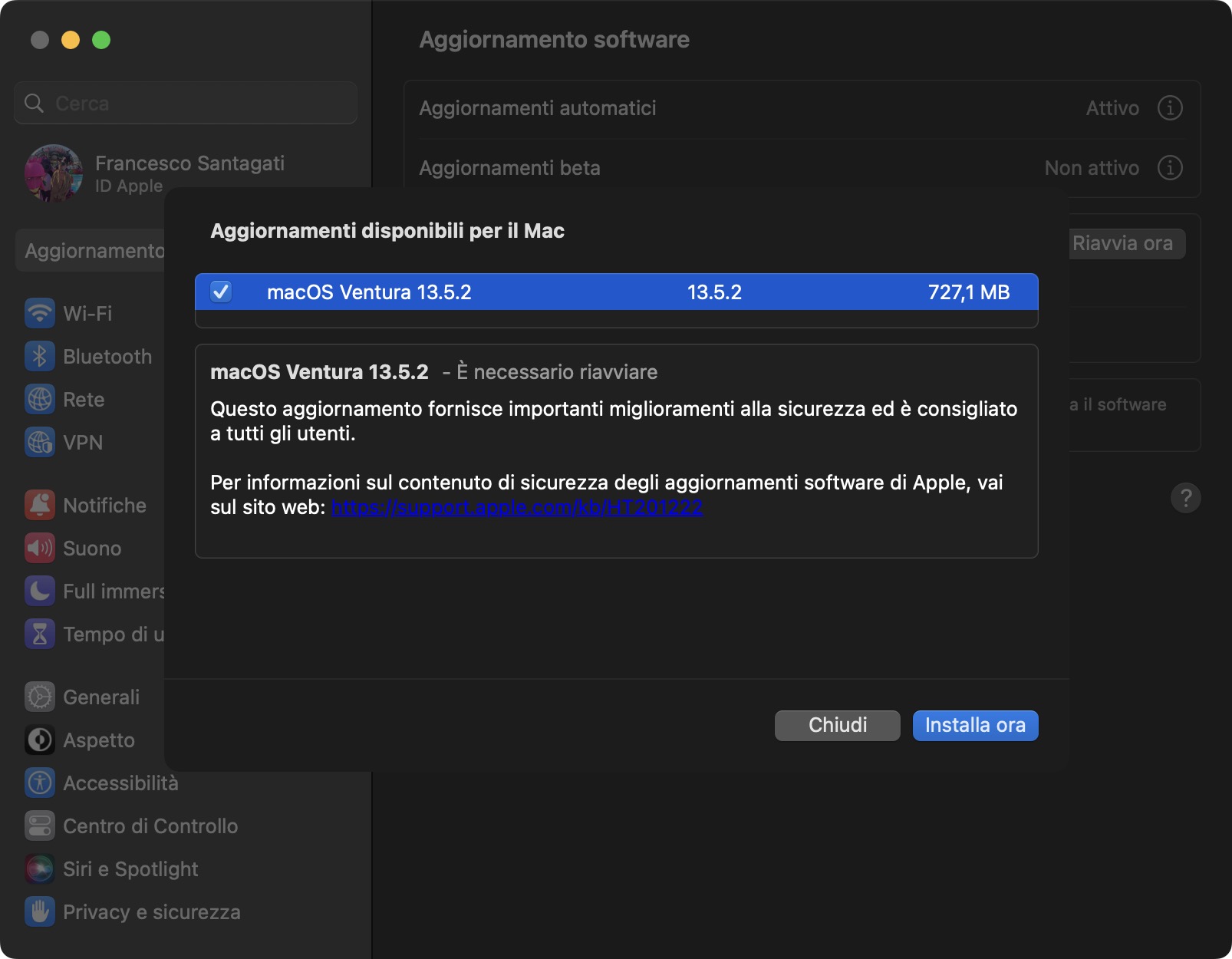Open Bluetooth label in sidebar
This screenshot has height=959, width=1232.
coord(107,357)
